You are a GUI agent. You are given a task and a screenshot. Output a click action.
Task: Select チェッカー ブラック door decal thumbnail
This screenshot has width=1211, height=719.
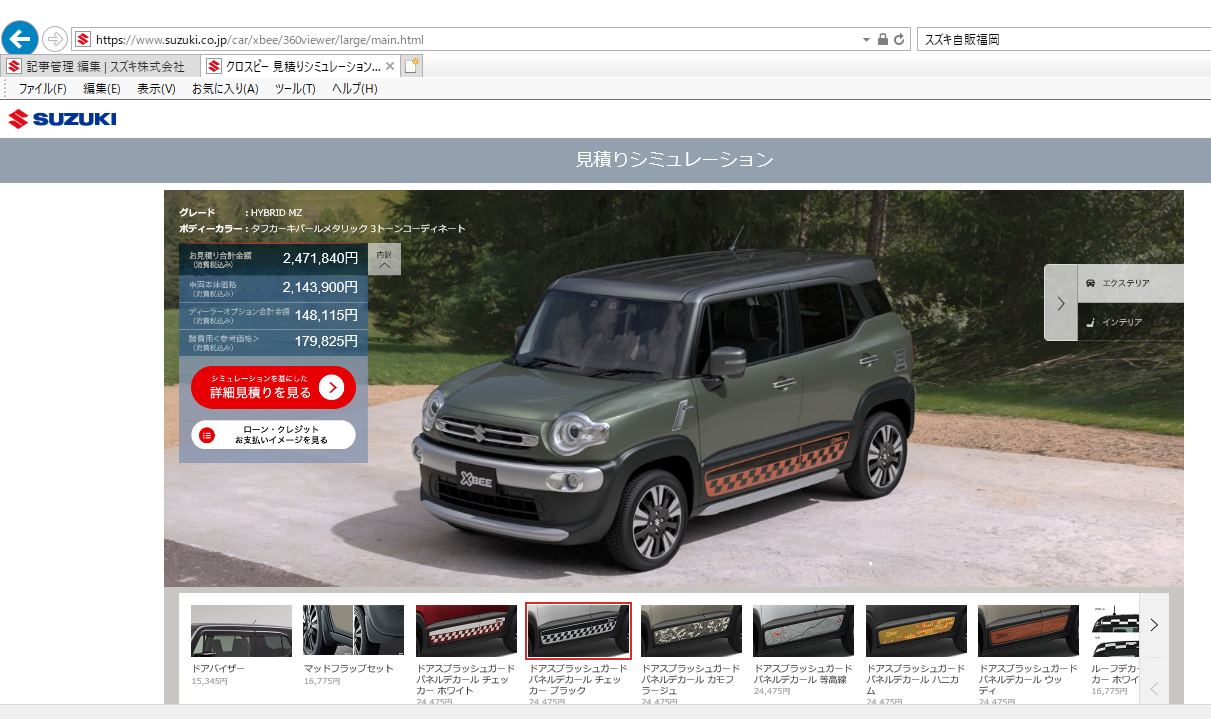(x=578, y=631)
